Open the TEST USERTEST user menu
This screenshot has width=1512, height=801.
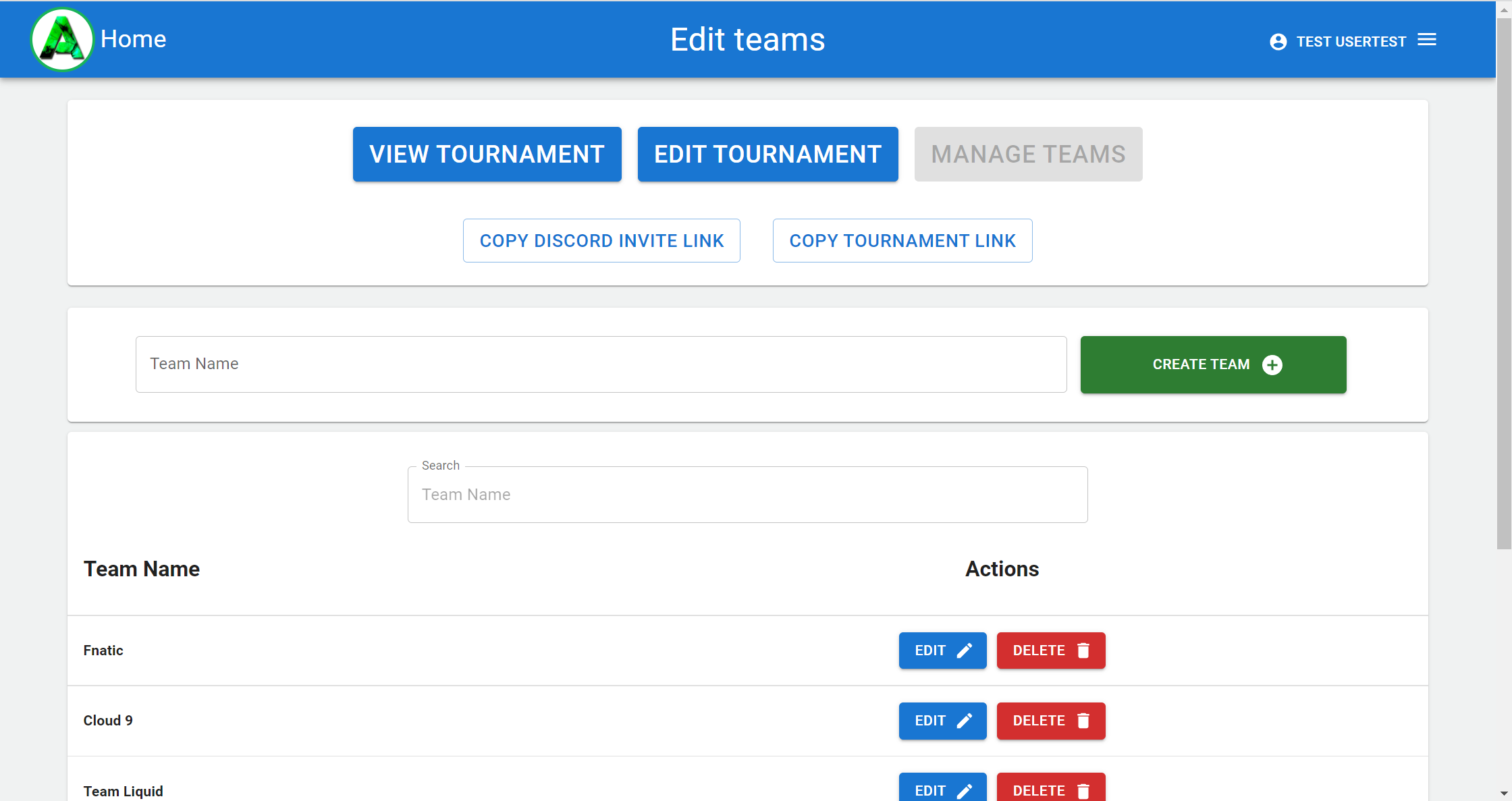(x=1351, y=42)
